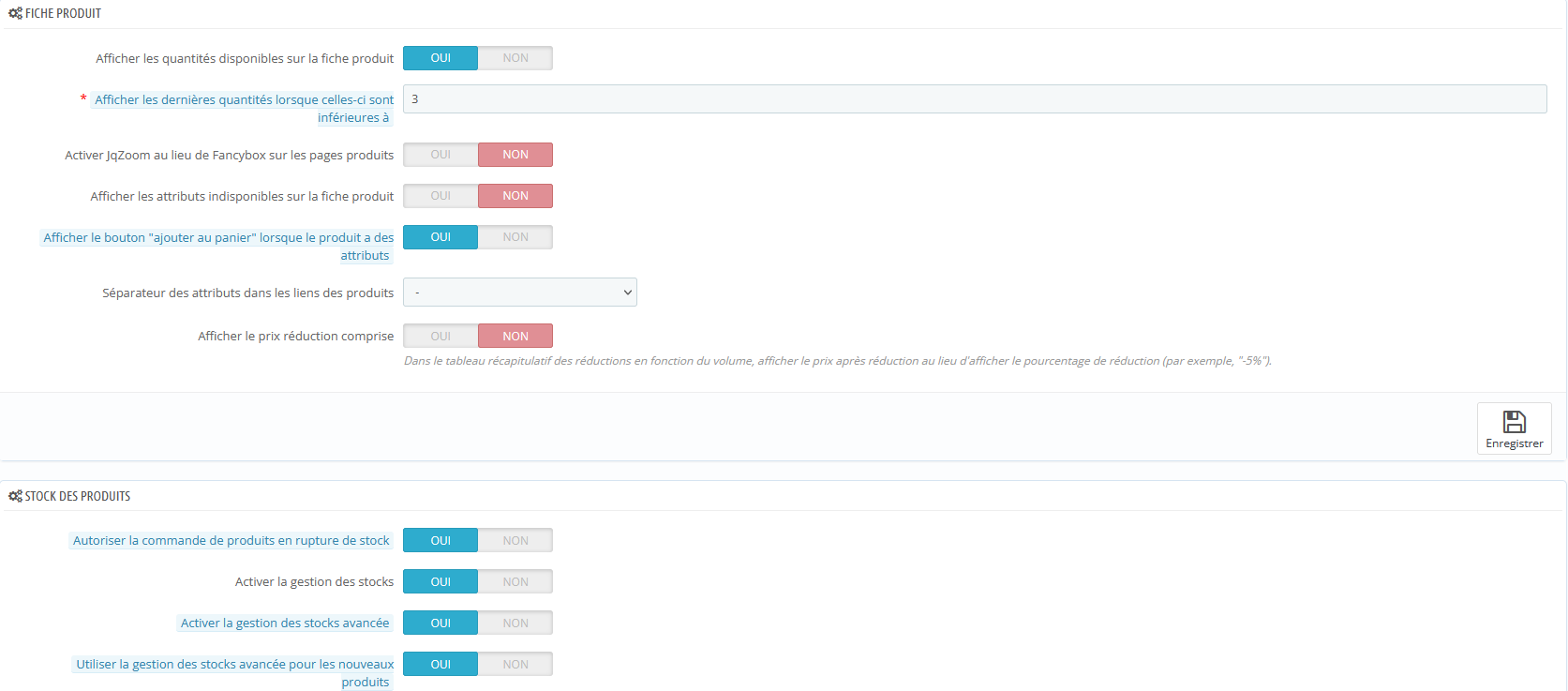Viewport: 1568px width, 691px height.
Task: Open the Séparateur des attributs dropdown
Action: [x=520, y=293]
